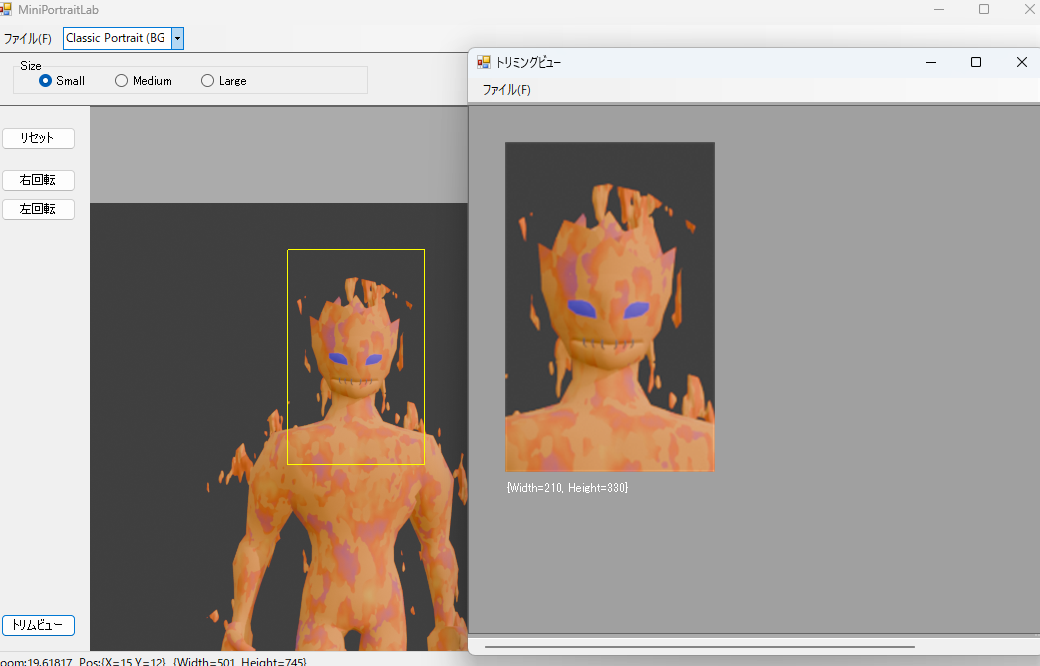
Task: Select the Small size radio button
Action: point(46,81)
